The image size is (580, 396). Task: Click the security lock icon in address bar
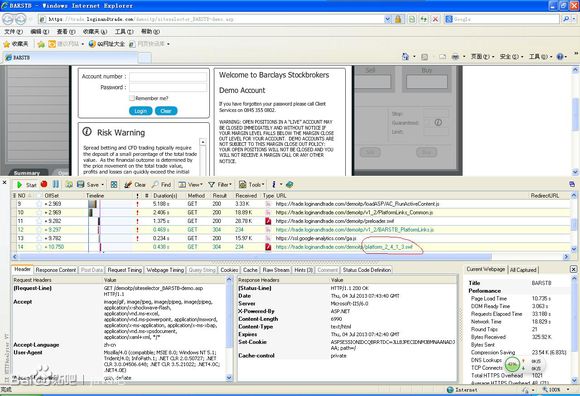(x=398, y=19)
